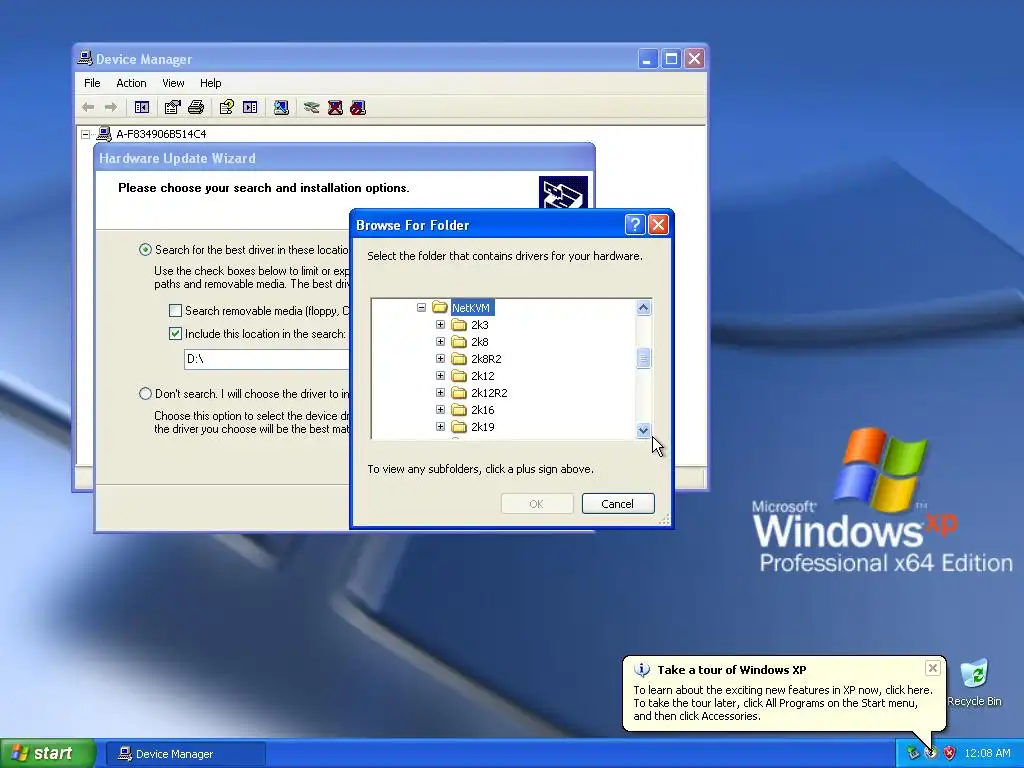This screenshot has width=1024, height=768.
Task: Open the File menu
Action: 92,83
